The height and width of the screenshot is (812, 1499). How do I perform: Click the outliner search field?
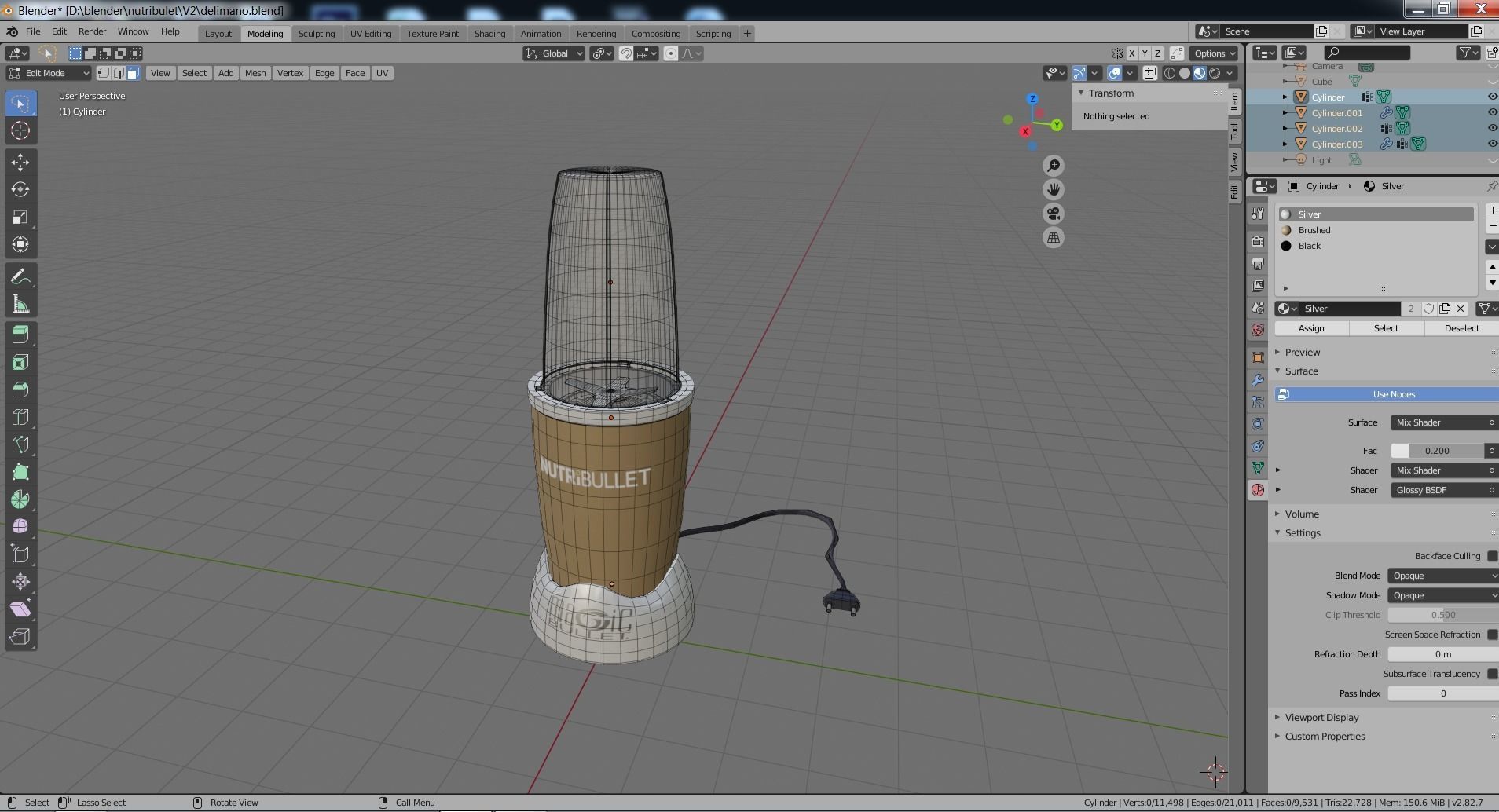1367,53
